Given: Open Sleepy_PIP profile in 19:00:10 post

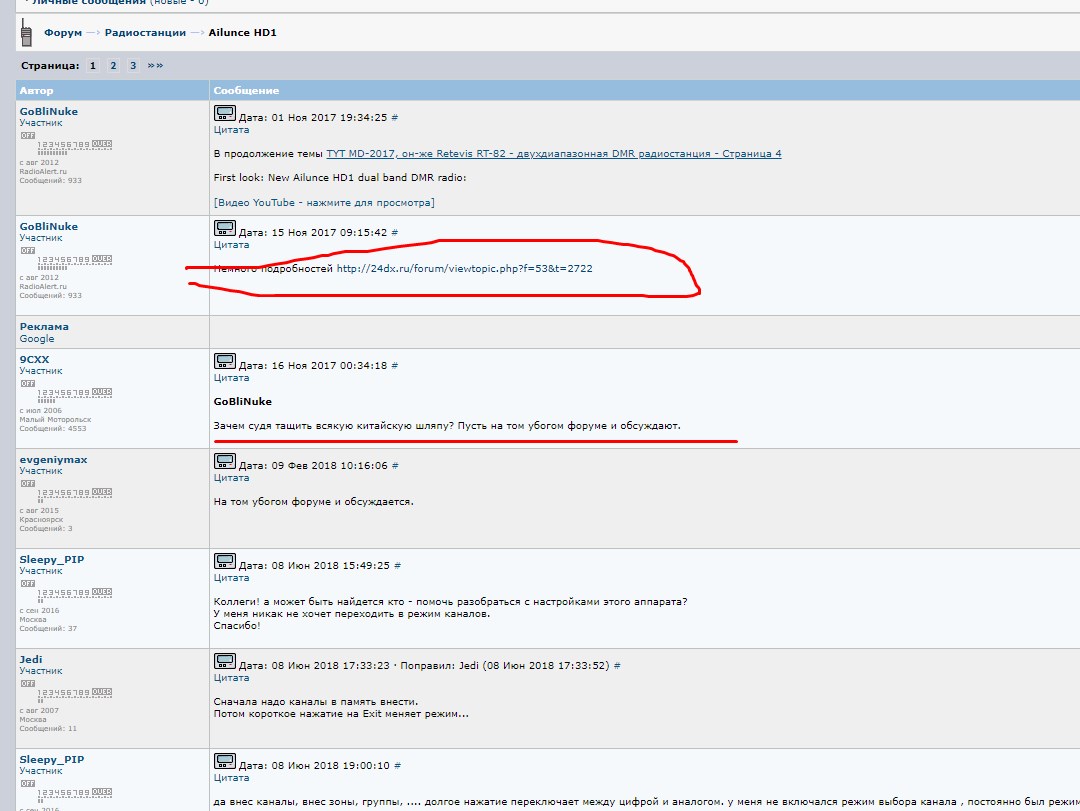Looking at the screenshot, I should point(52,759).
